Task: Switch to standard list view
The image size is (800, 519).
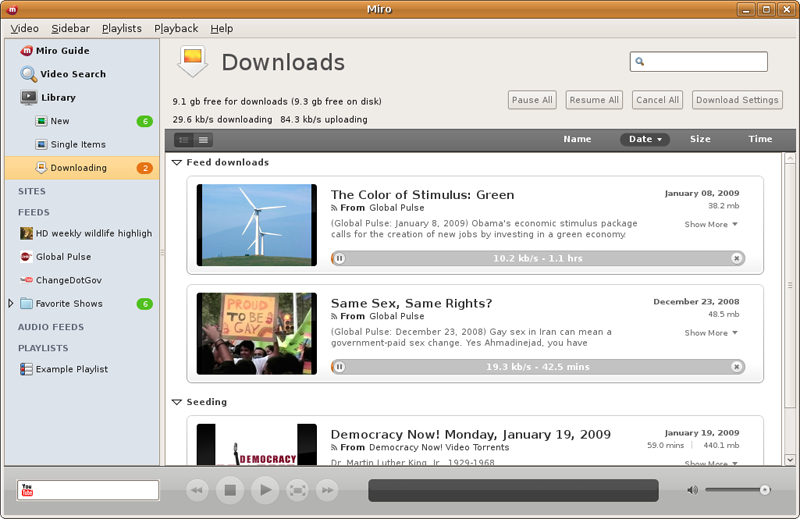Action: (184, 140)
